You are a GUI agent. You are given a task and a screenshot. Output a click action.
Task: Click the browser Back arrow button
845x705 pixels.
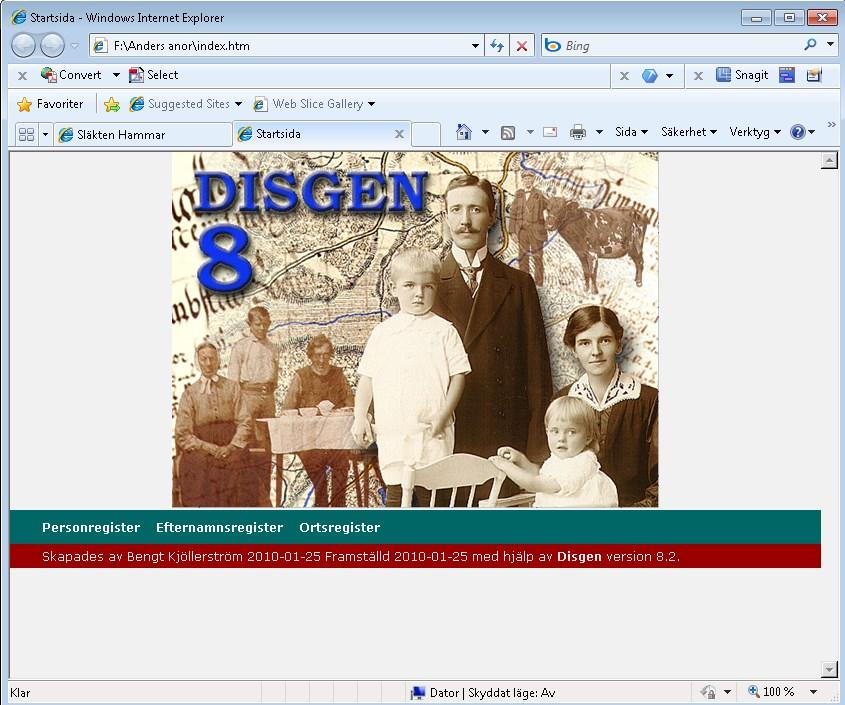tap(24, 45)
